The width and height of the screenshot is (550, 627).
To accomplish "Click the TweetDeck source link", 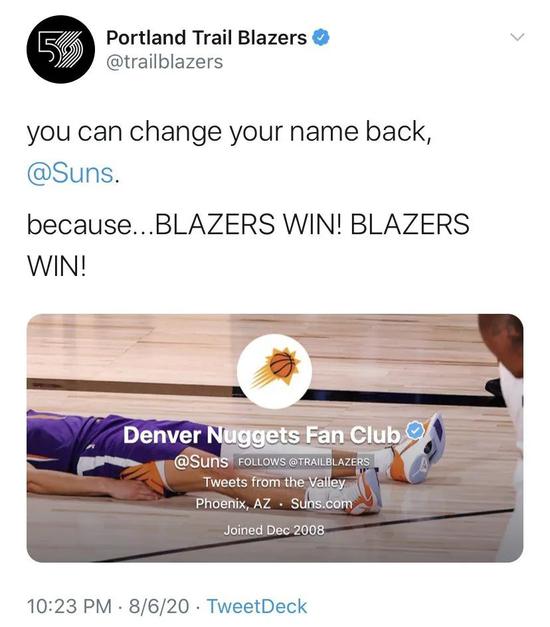I will click(257, 606).
